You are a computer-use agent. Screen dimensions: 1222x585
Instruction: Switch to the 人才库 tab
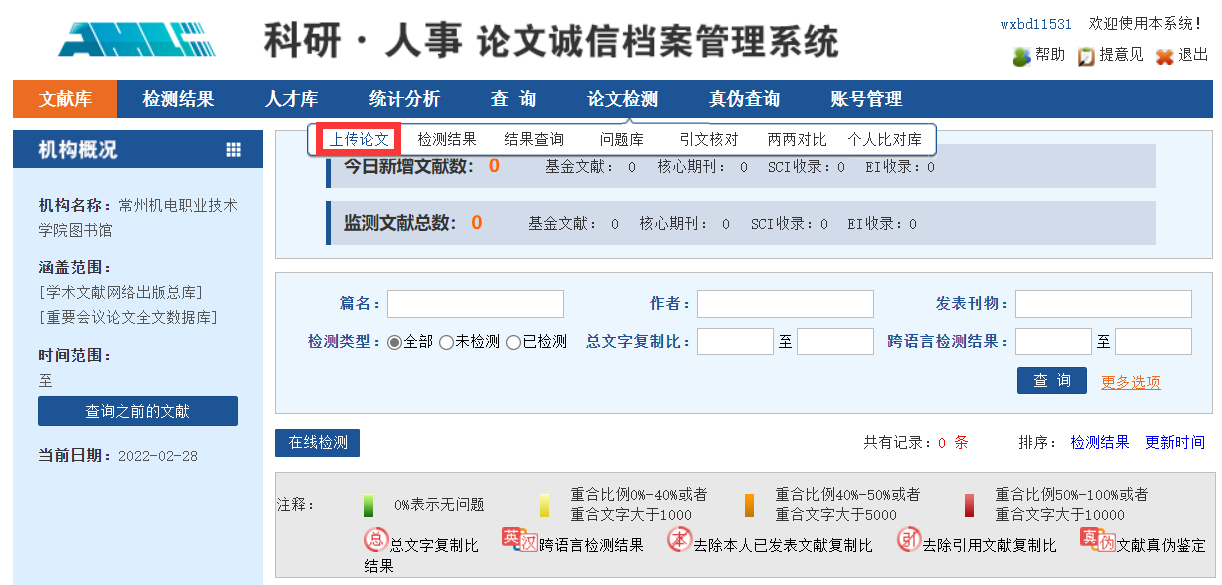[291, 99]
